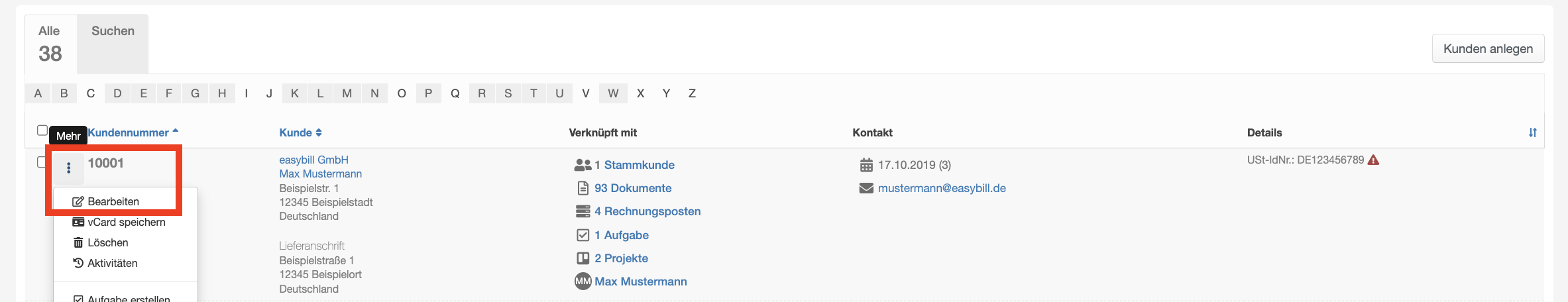Click the calendar icon next to 17.10.2019
The height and width of the screenshot is (302, 1568).
866,165
